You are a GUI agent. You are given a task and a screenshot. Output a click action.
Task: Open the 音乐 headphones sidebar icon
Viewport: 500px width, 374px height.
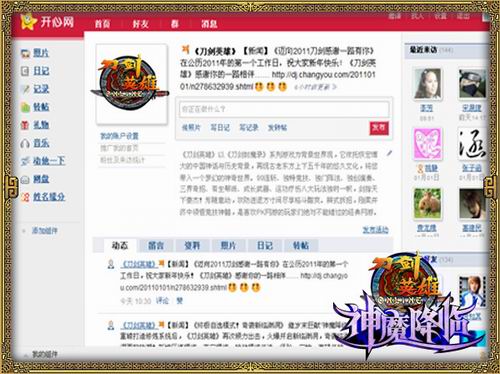(x=25, y=143)
